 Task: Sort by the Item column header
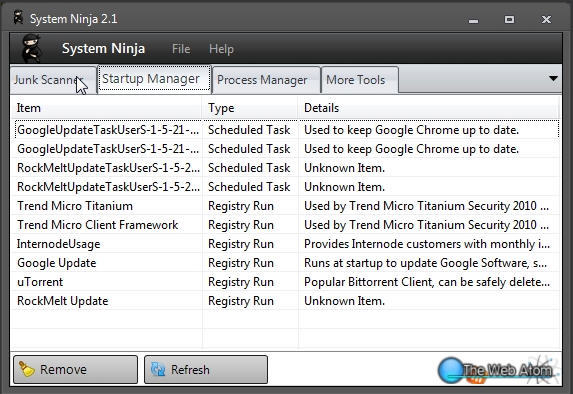coord(106,108)
